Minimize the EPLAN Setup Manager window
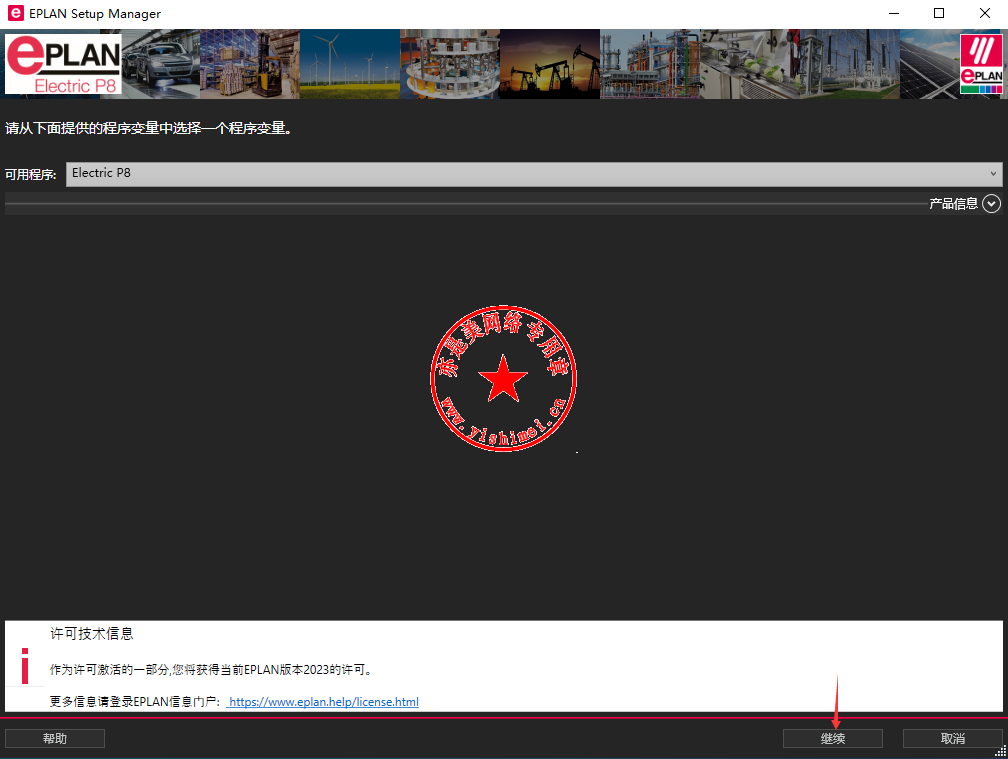The image size is (1008, 759). [893, 13]
